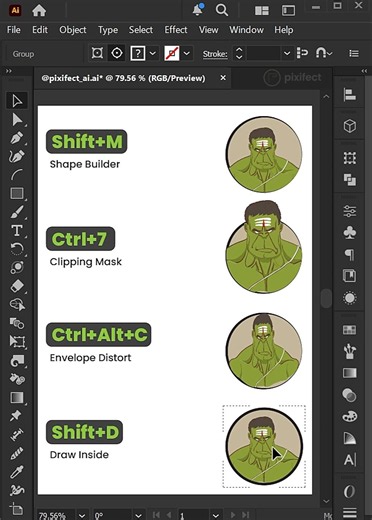
Task: Click the Stroke label link
Action: pyautogui.click(x=215, y=54)
